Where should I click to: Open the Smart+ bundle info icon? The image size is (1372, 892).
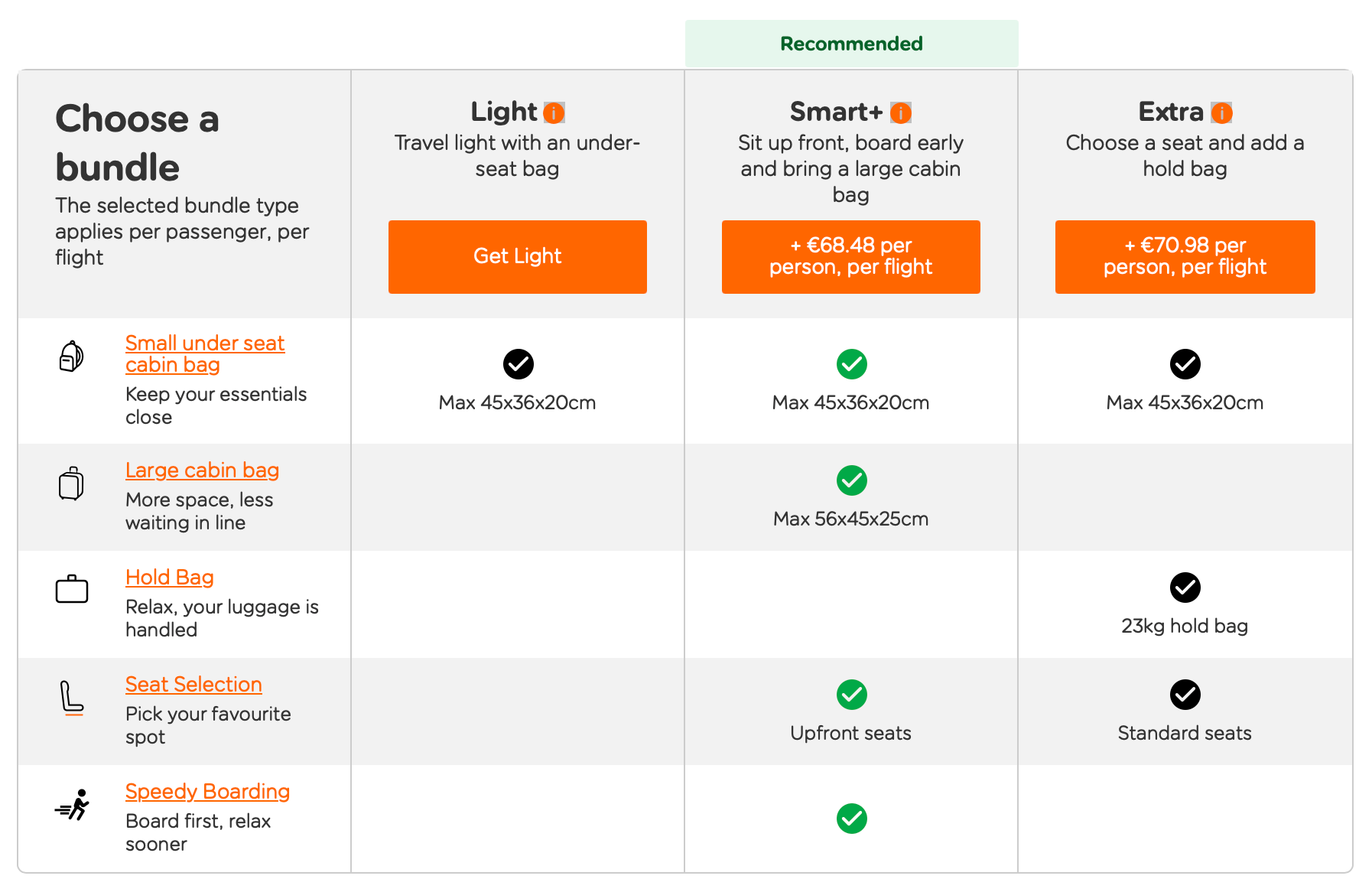[900, 112]
